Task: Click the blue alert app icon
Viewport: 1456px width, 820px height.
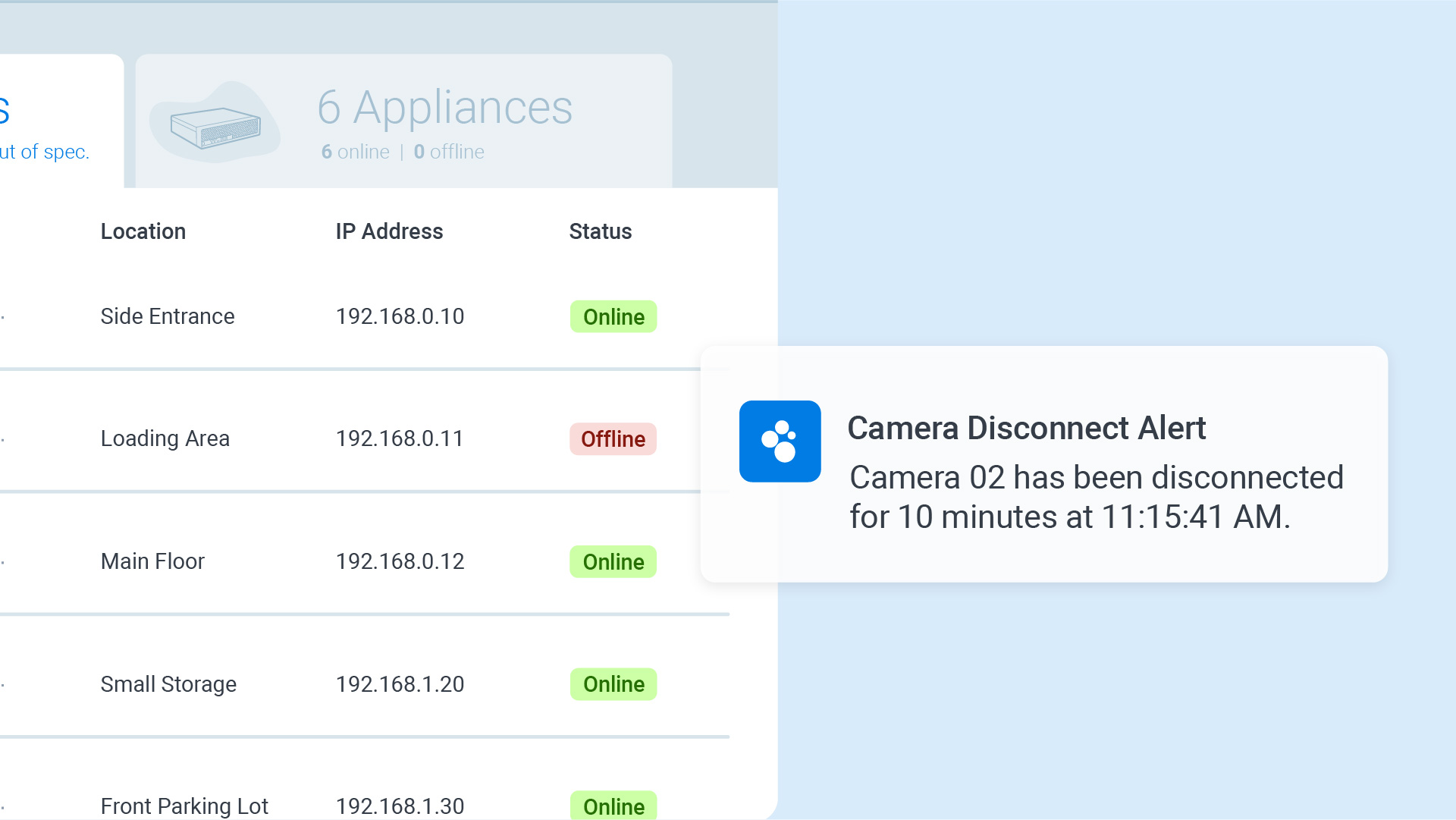Action: pos(780,441)
